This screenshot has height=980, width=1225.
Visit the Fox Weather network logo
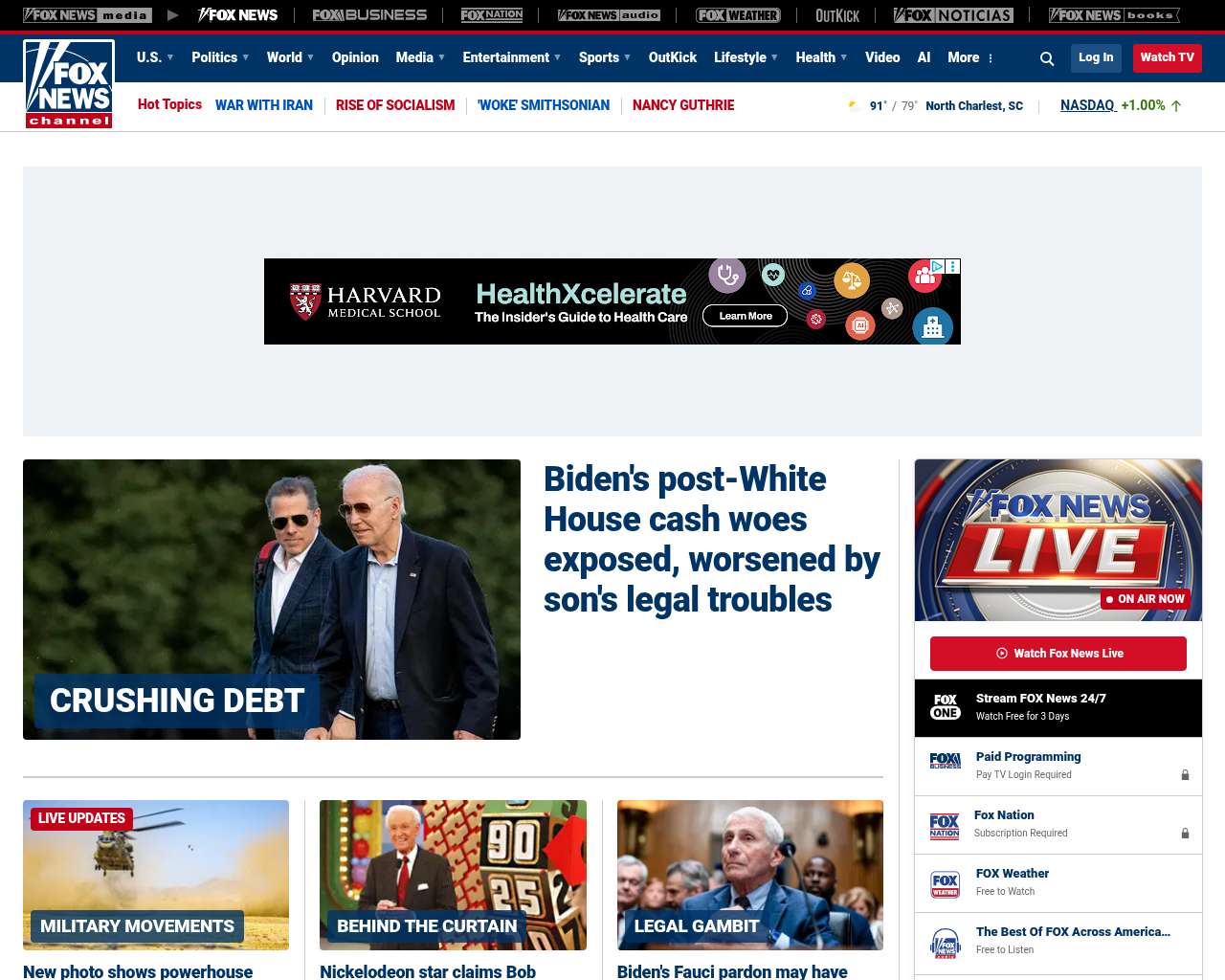tap(738, 15)
